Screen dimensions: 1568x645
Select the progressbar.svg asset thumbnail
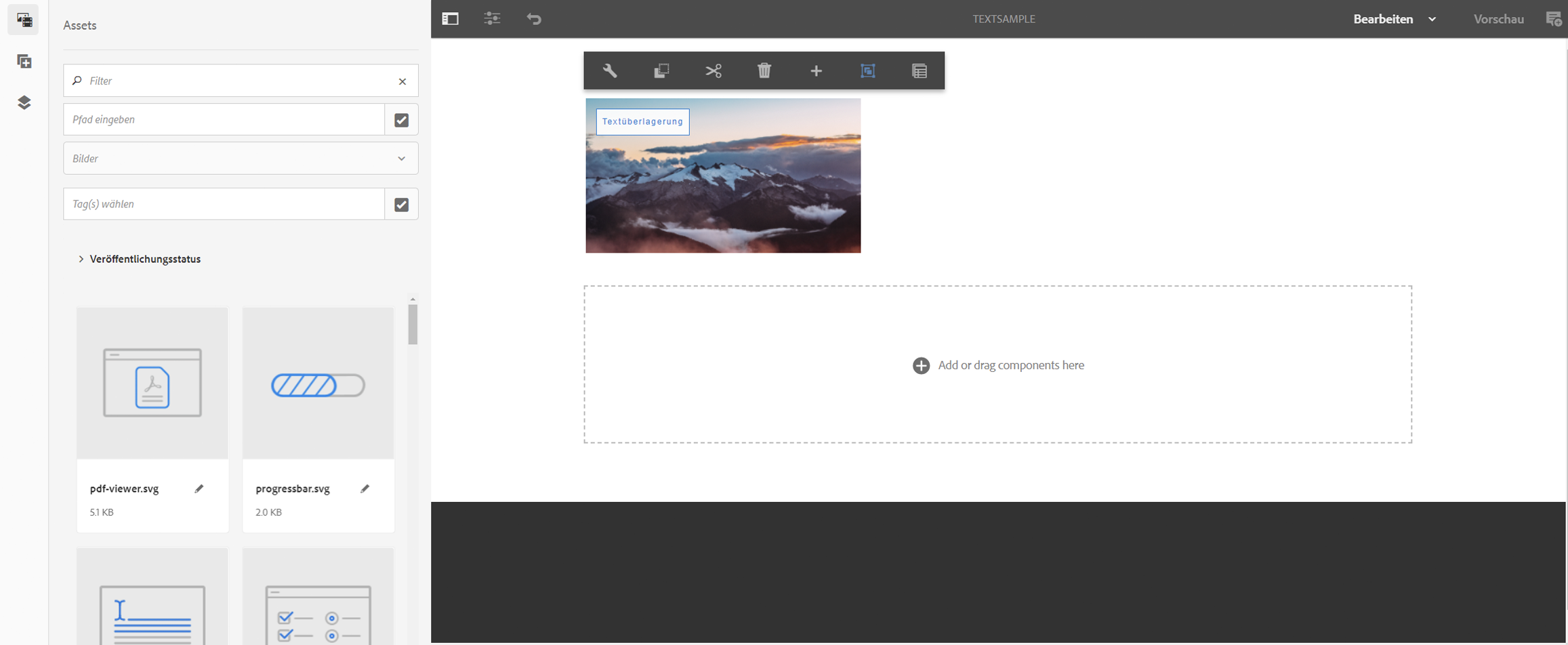coord(318,383)
